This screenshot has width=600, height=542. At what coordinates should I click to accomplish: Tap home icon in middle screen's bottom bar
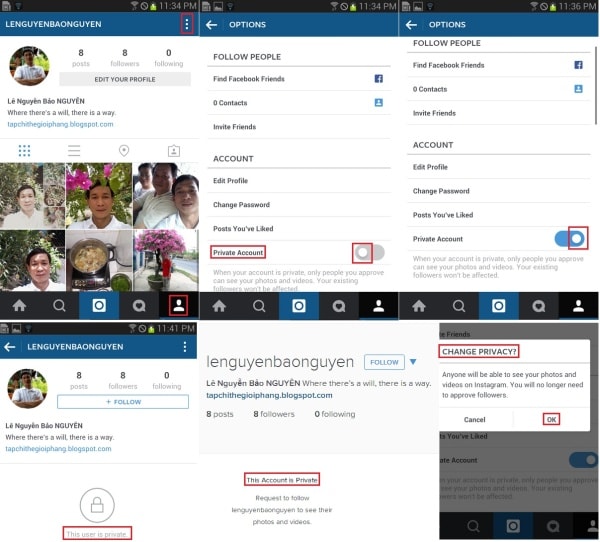(219, 306)
